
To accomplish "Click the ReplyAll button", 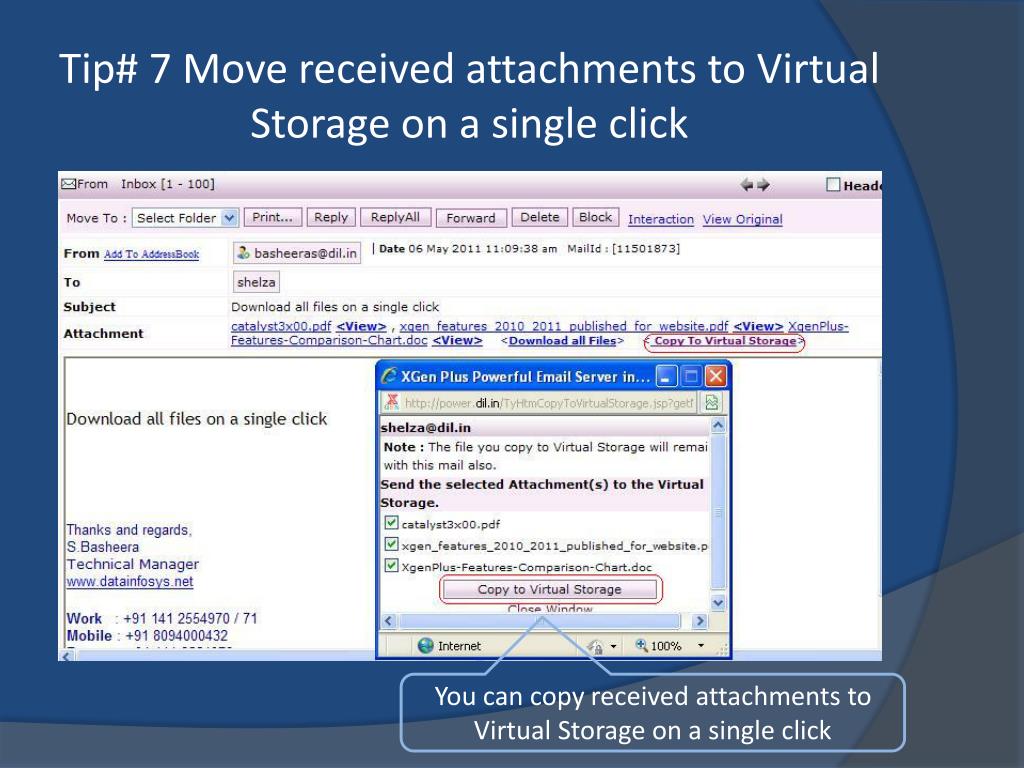I will point(395,217).
